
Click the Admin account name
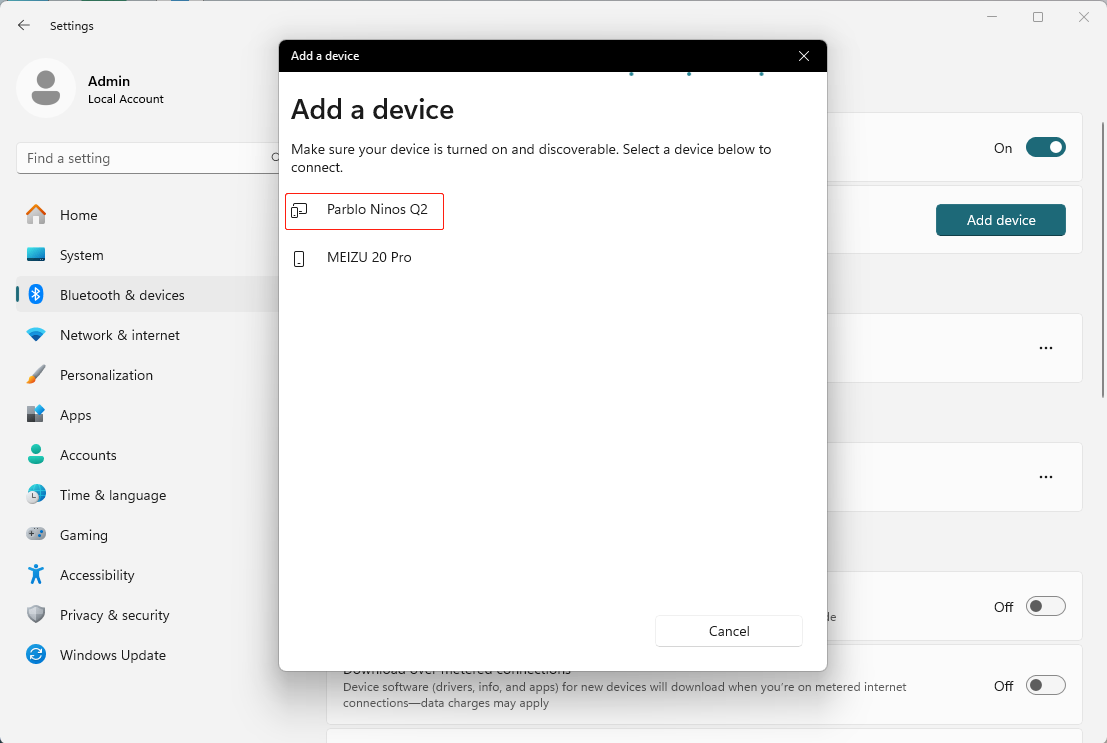point(109,81)
